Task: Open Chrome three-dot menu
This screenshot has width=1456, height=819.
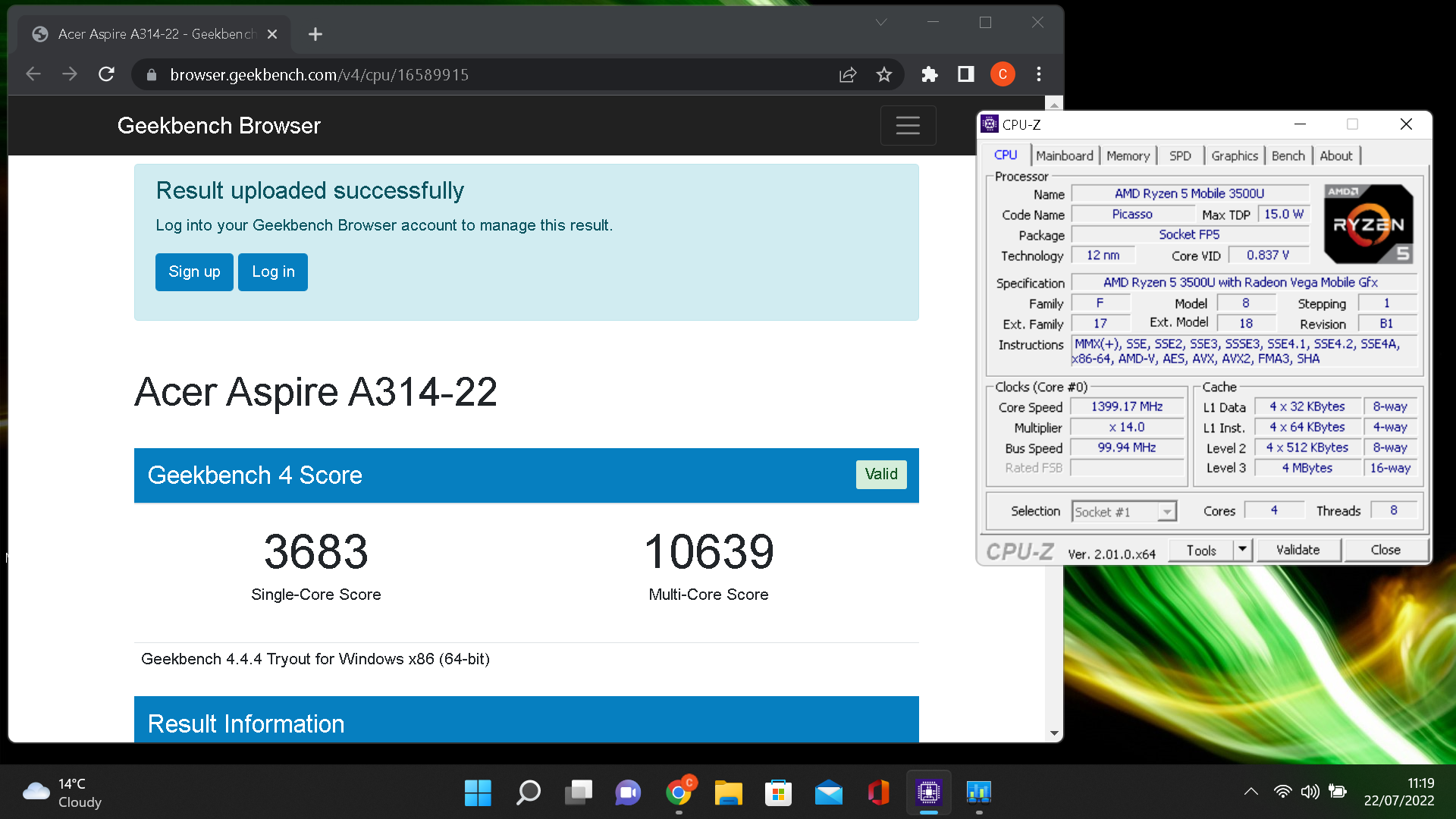Action: tap(1039, 74)
